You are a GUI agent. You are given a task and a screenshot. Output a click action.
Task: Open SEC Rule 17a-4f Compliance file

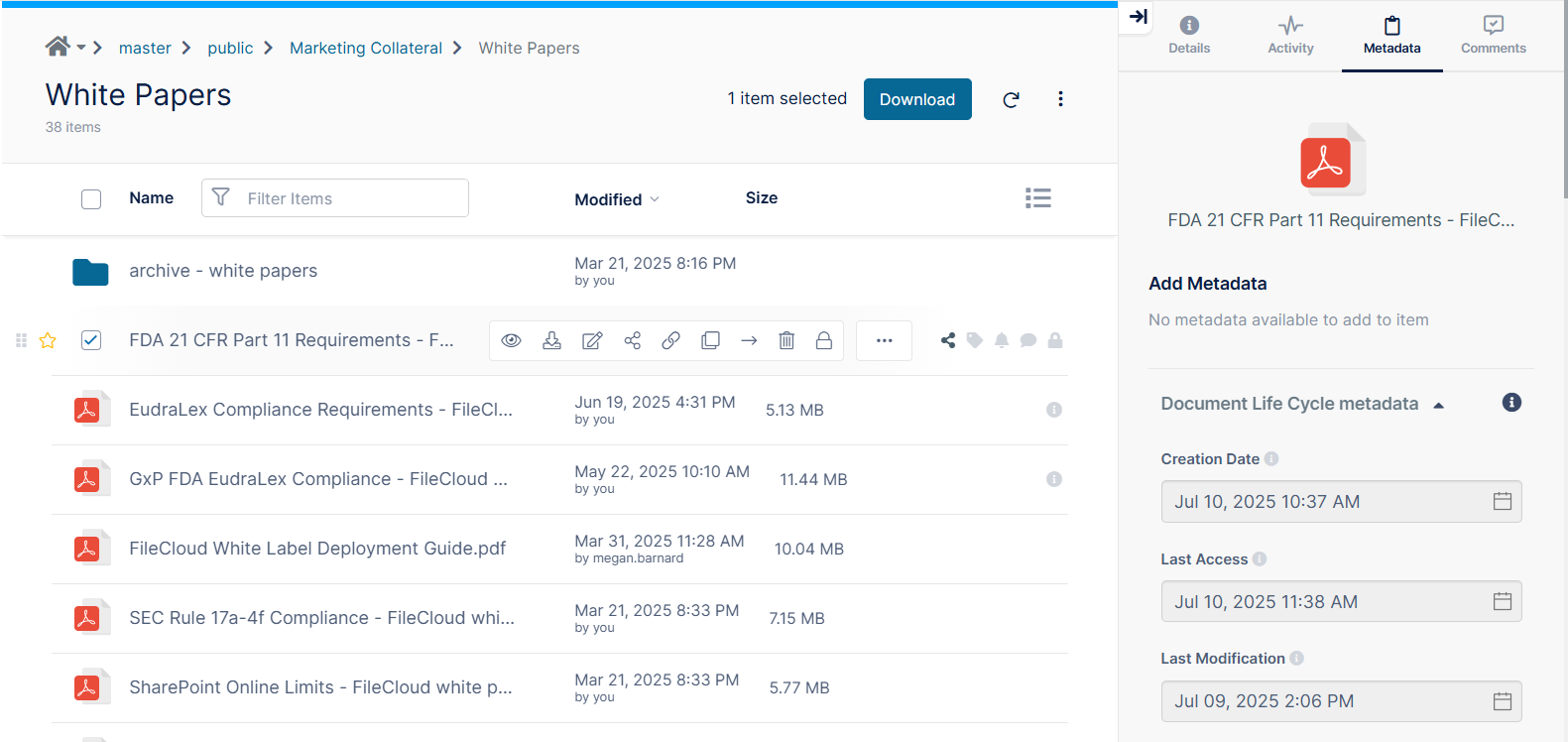pyautogui.click(x=321, y=618)
